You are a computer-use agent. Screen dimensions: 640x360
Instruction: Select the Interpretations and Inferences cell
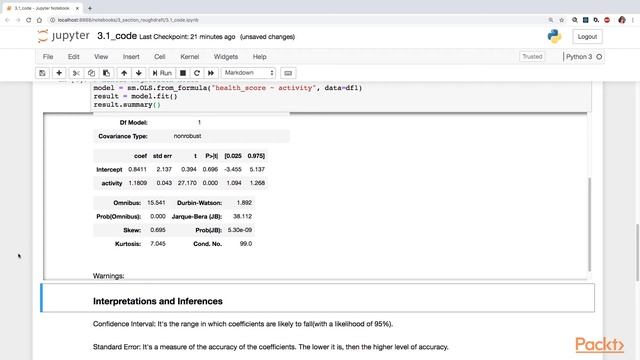point(318,298)
